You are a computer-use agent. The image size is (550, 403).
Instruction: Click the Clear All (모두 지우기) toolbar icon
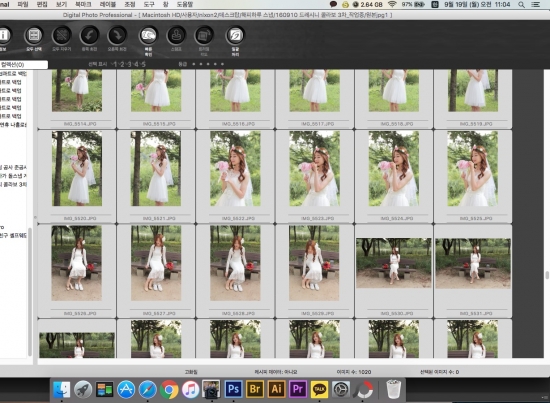pos(61,35)
